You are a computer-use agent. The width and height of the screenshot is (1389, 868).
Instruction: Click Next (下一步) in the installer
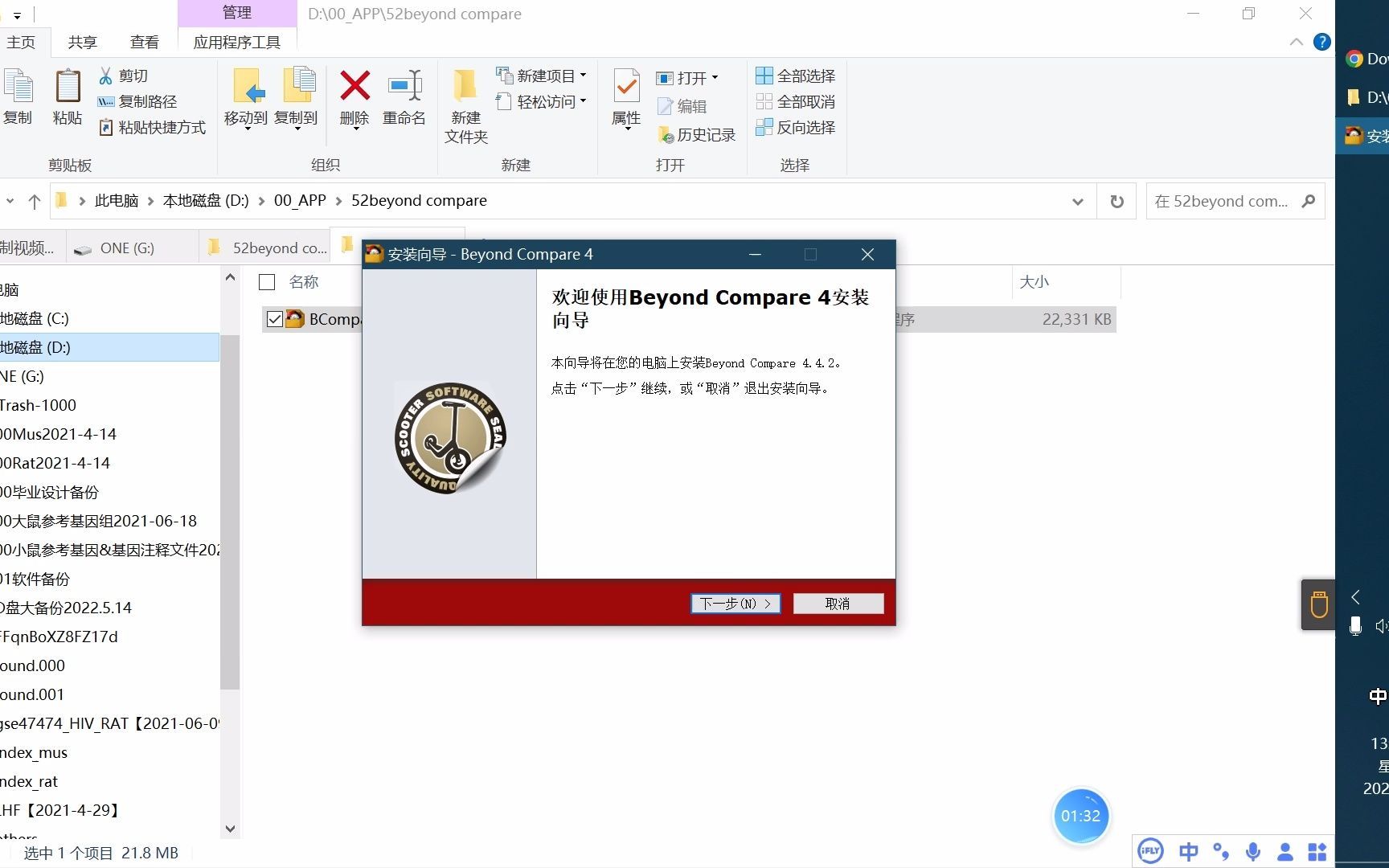(x=735, y=604)
